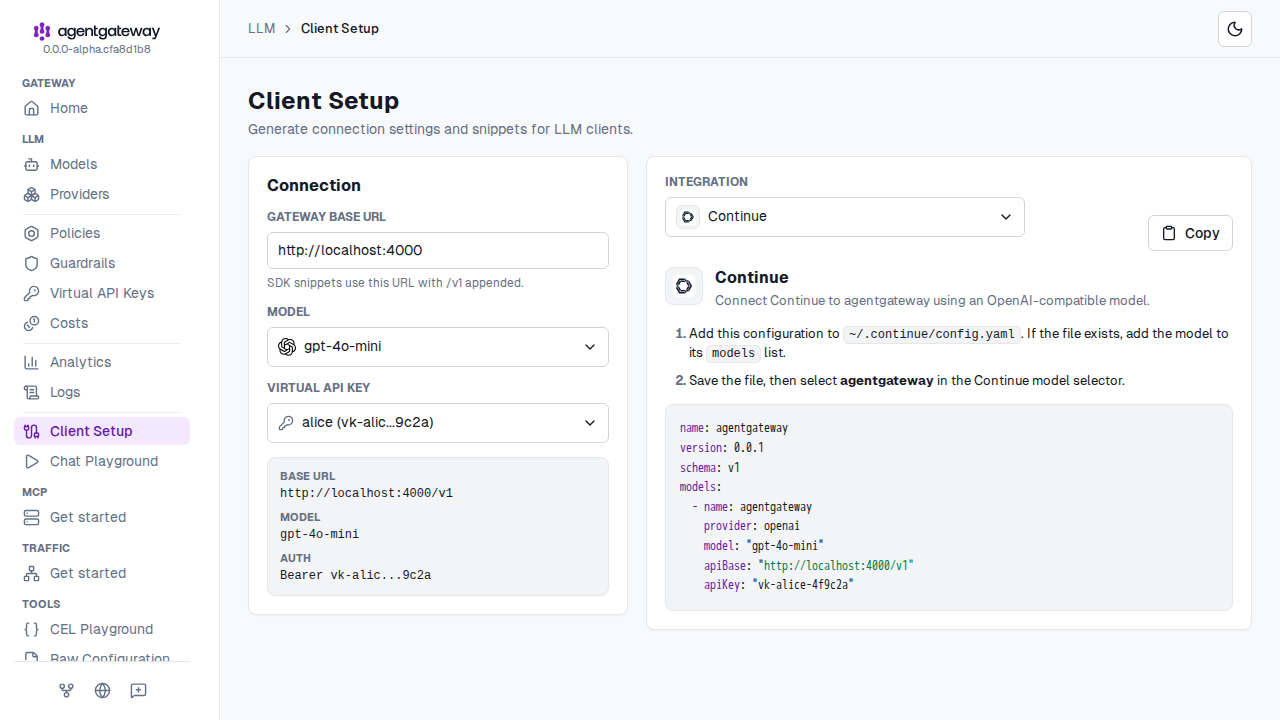Click the large Continue logo beside heading
1280x720 pixels.
[x=684, y=286]
